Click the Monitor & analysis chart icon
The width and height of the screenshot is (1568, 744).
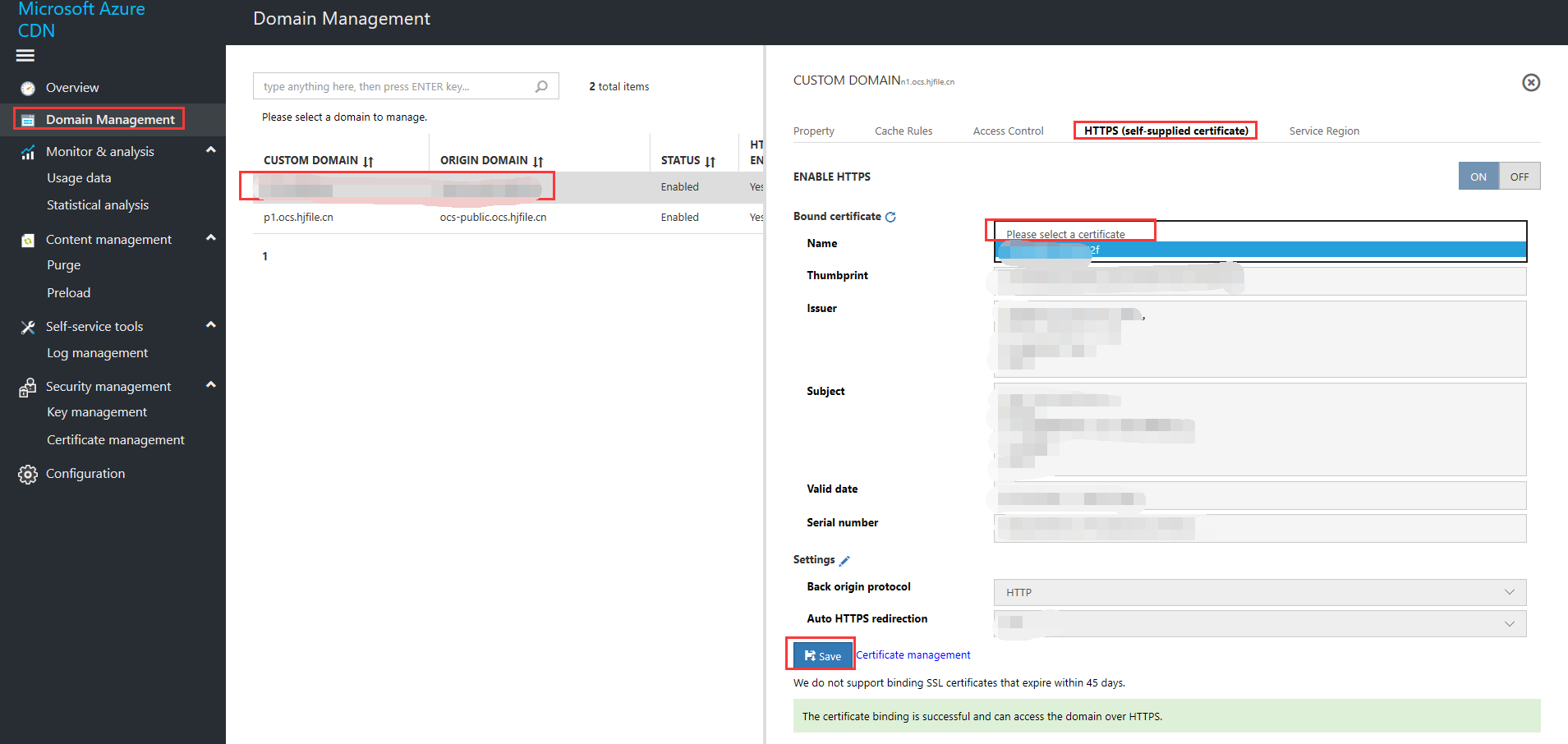[x=28, y=152]
